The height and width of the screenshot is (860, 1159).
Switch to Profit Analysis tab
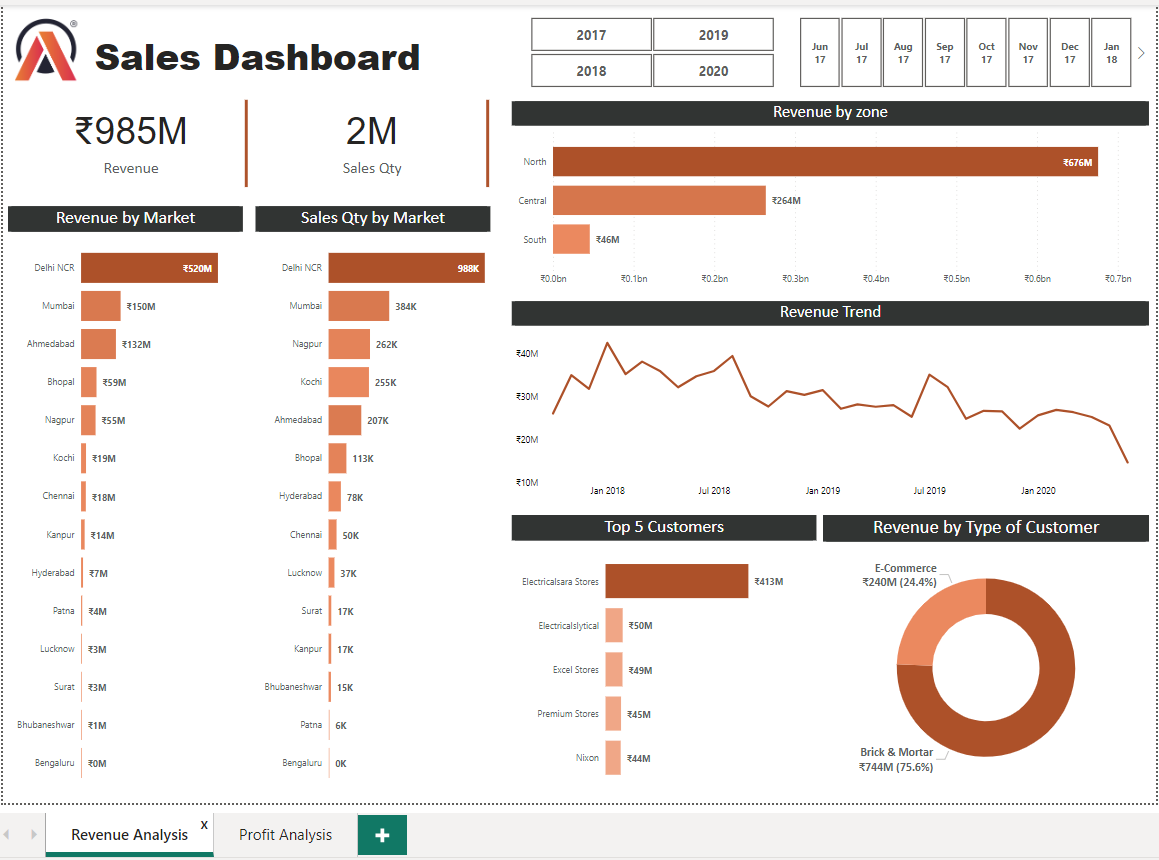coord(285,835)
